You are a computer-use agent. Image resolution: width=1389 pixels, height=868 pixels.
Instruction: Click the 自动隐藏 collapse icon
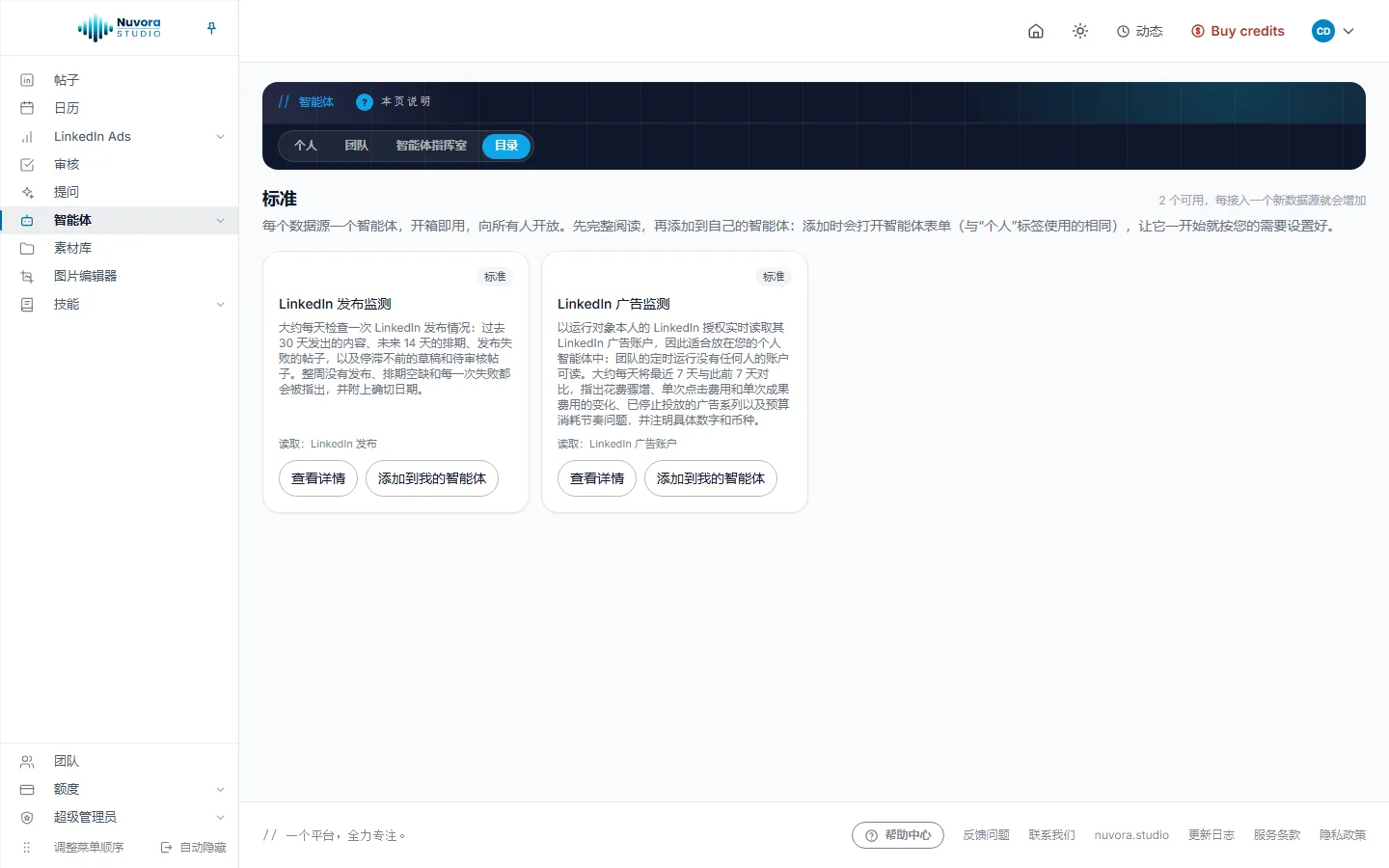pos(166,847)
